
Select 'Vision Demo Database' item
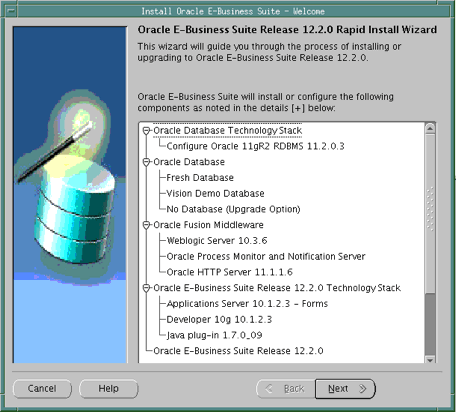point(215,193)
